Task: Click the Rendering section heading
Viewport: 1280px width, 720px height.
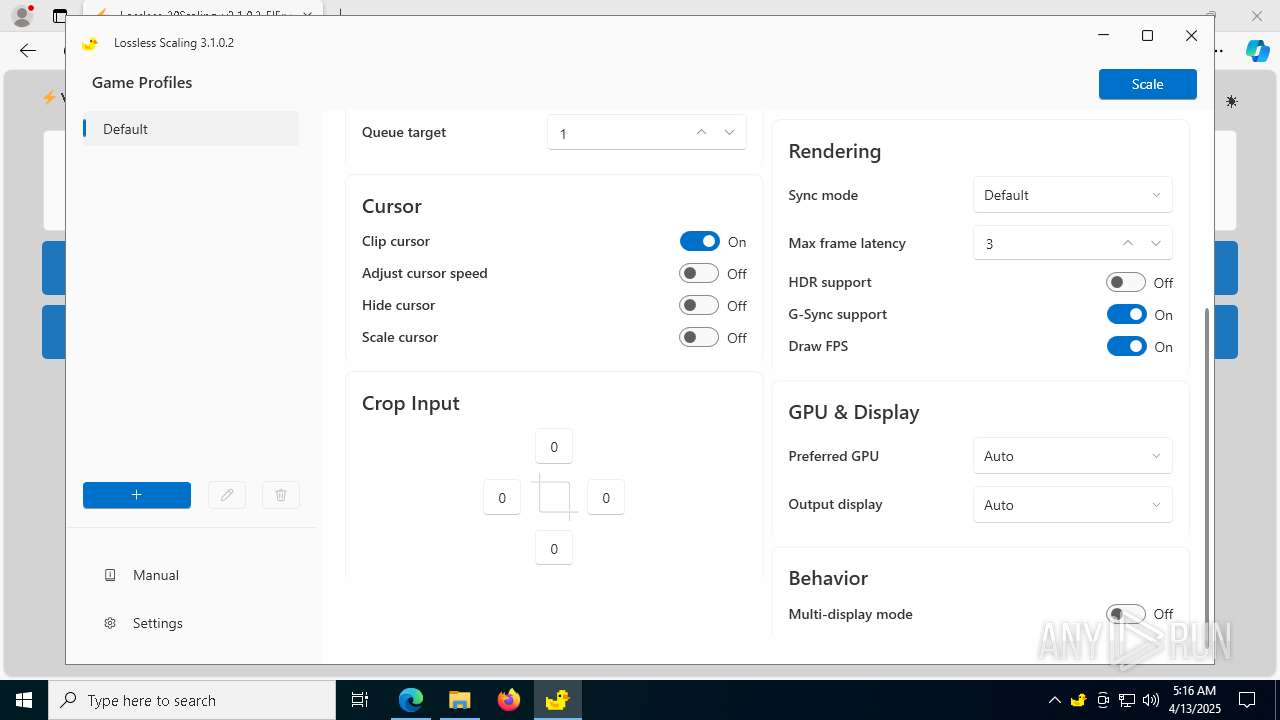Action: [x=835, y=151]
